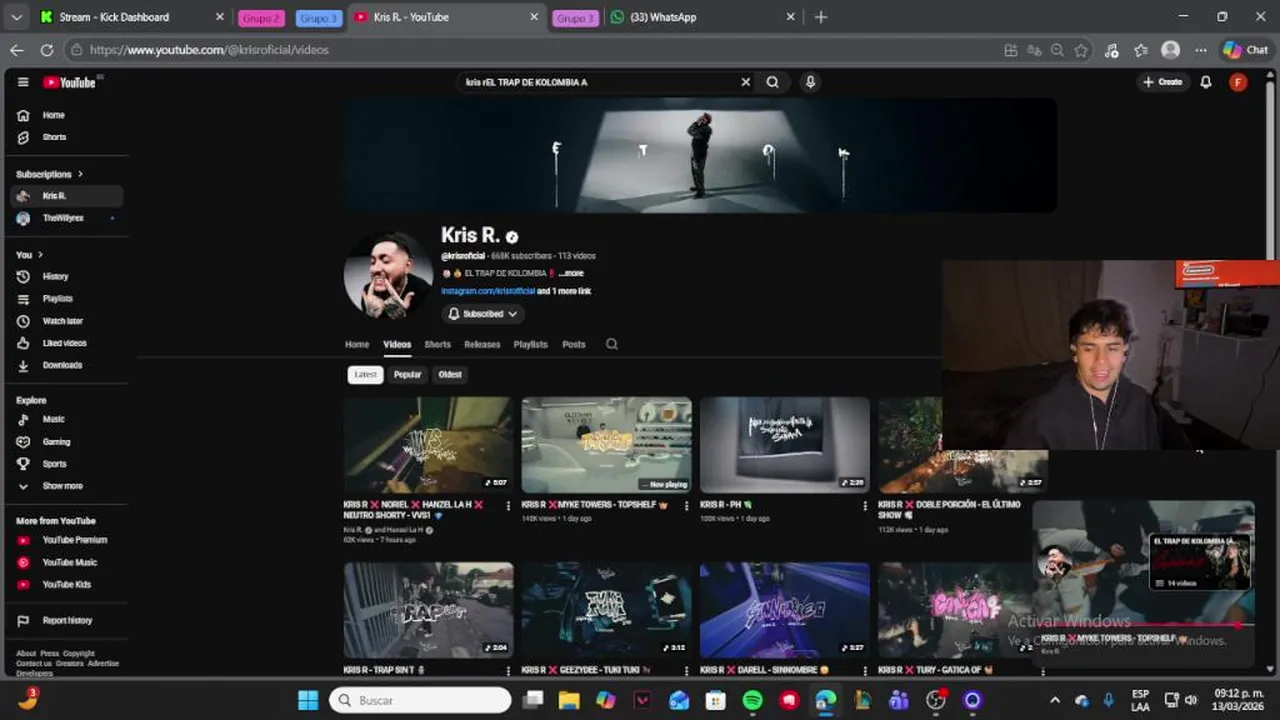Image resolution: width=1280 pixels, height=720 pixels.
Task: Search within the channel using magnifier icon
Action: (x=612, y=344)
